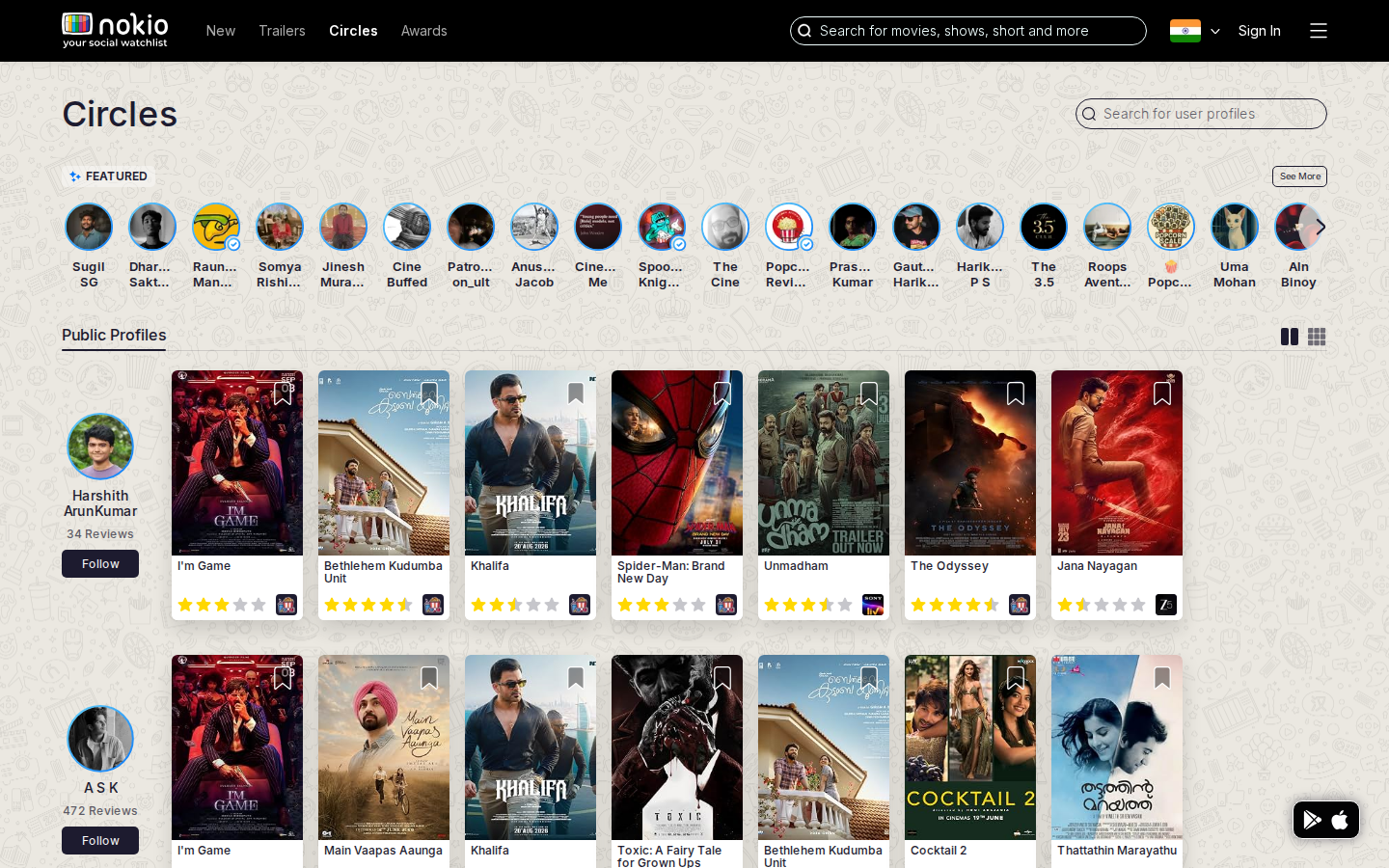
Task: Open the Unmadham poster
Action: (x=824, y=463)
